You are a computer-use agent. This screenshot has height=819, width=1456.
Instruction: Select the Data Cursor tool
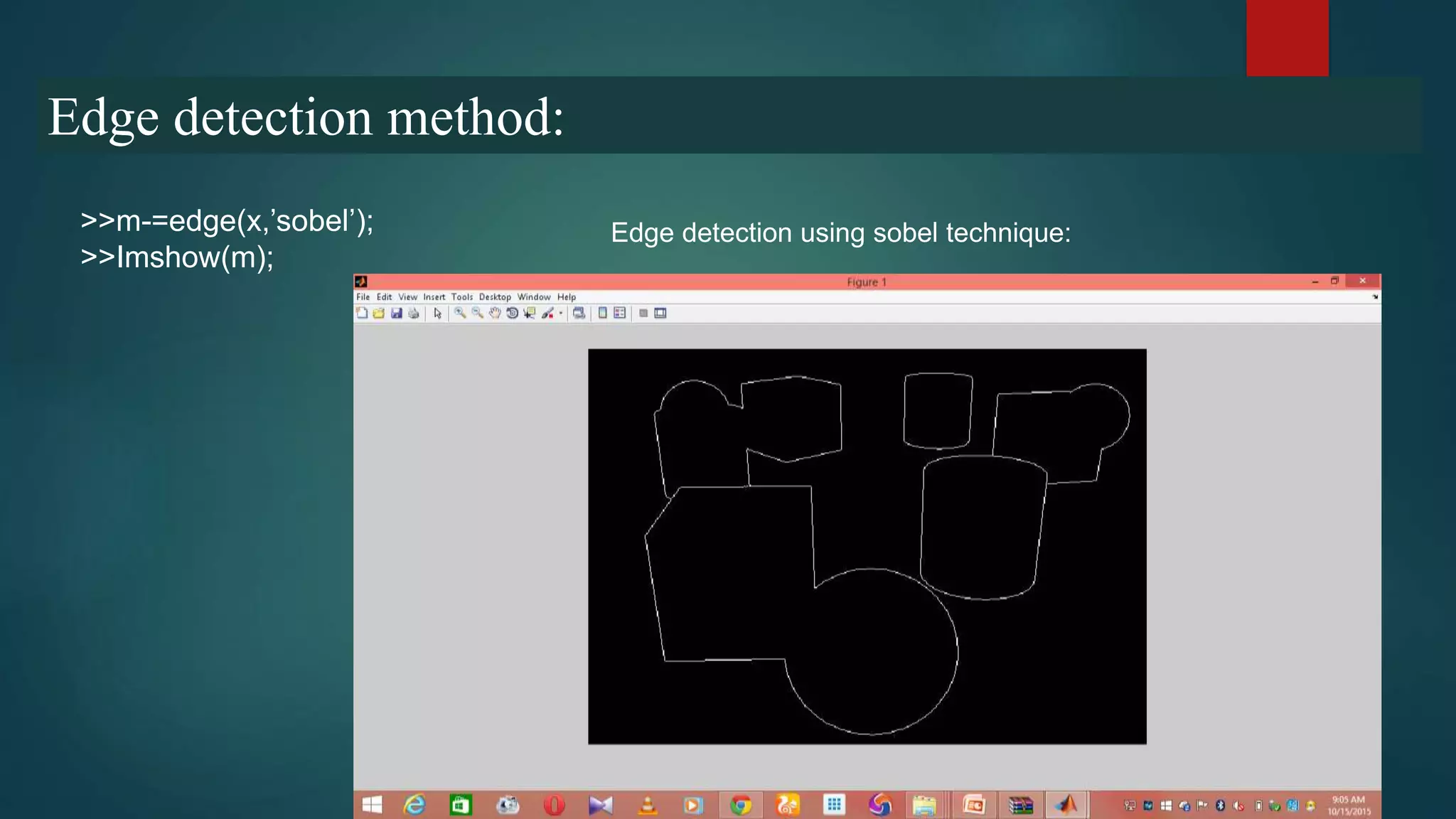click(529, 313)
